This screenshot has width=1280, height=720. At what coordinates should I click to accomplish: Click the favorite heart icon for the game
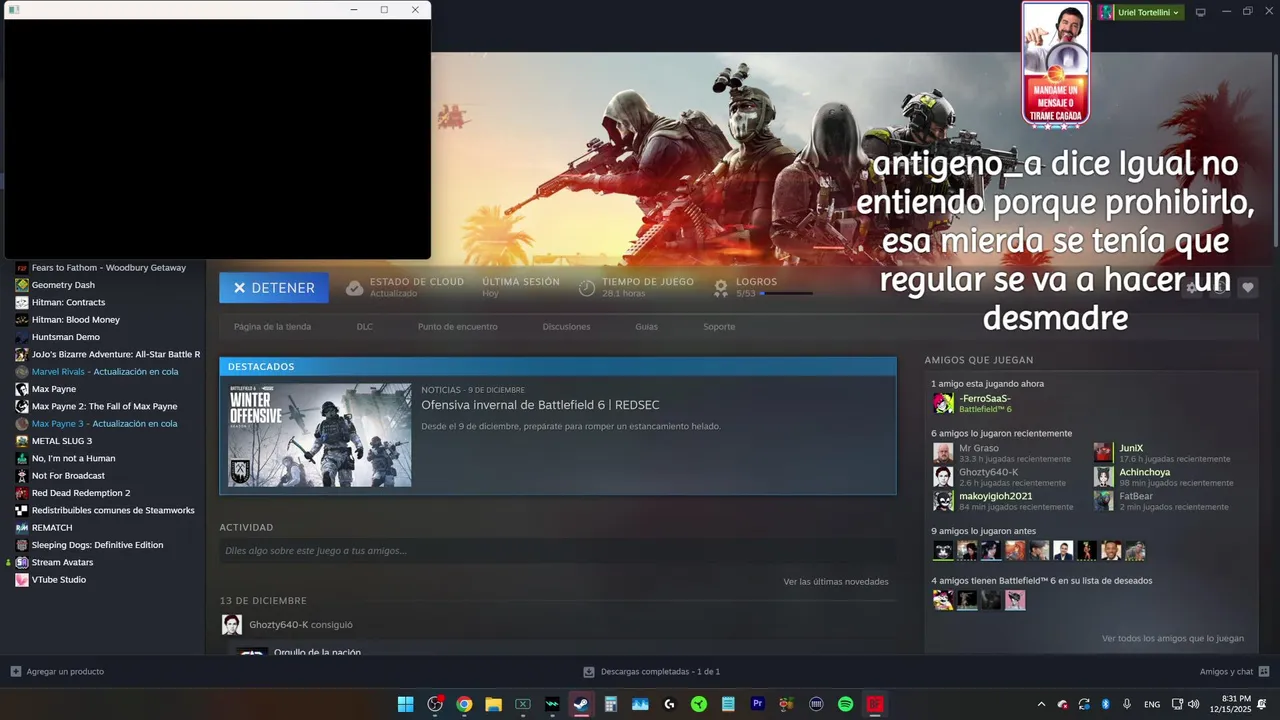1247,288
